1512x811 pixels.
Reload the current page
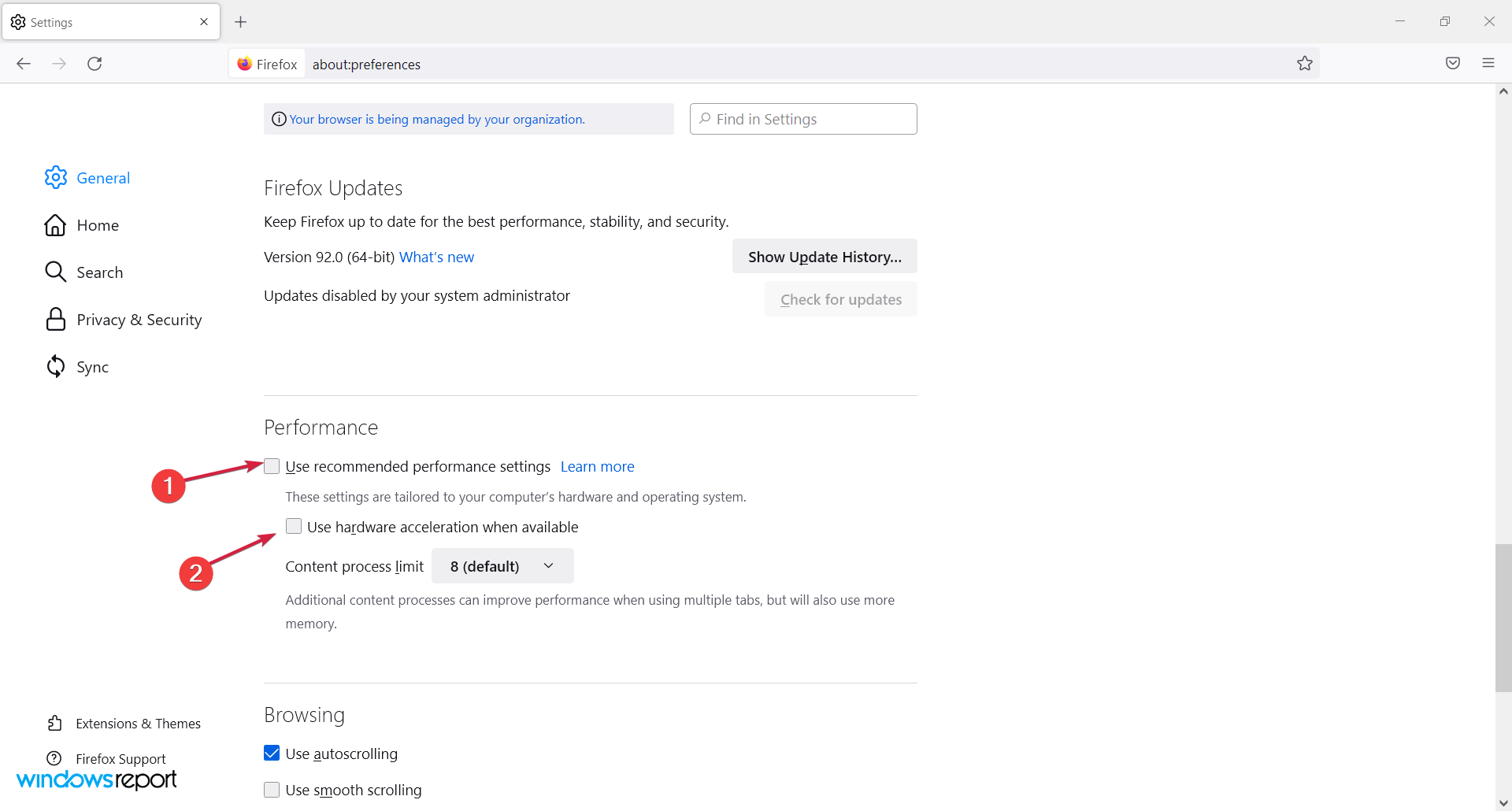pos(94,64)
